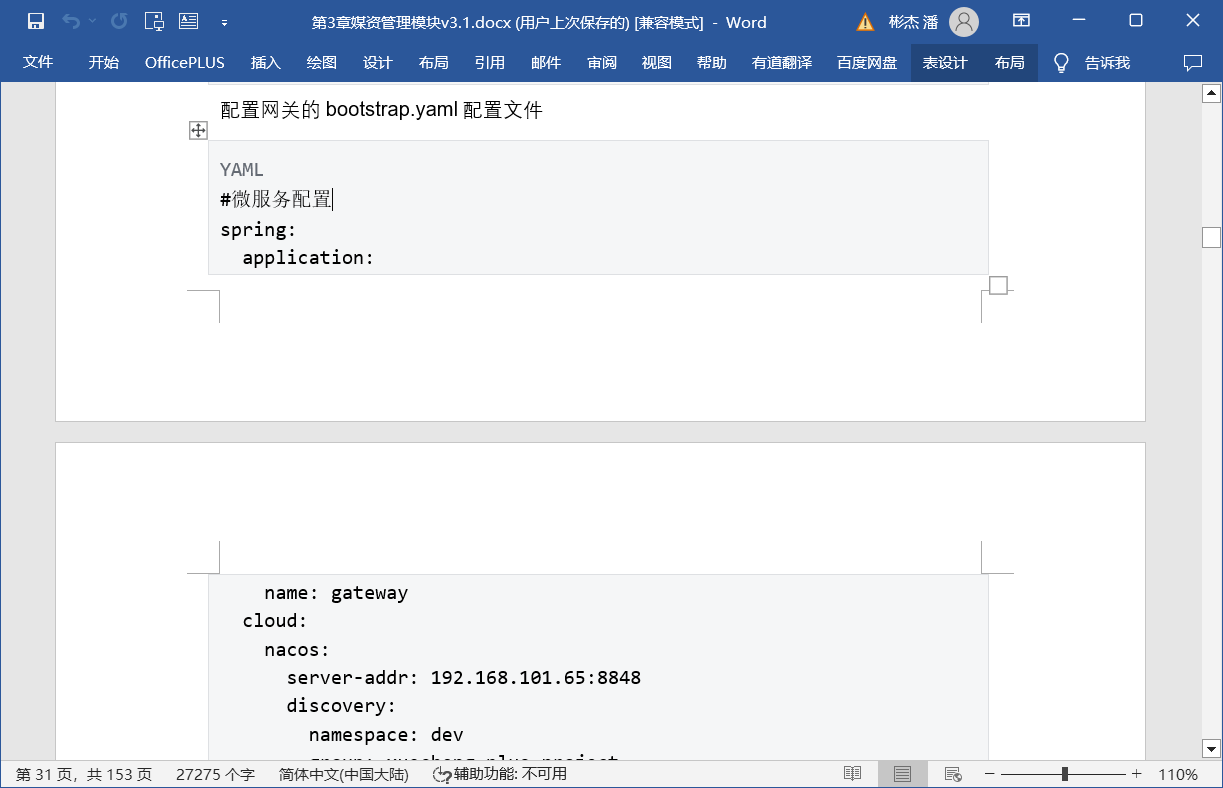Click the zoom out minus button

(989, 774)
